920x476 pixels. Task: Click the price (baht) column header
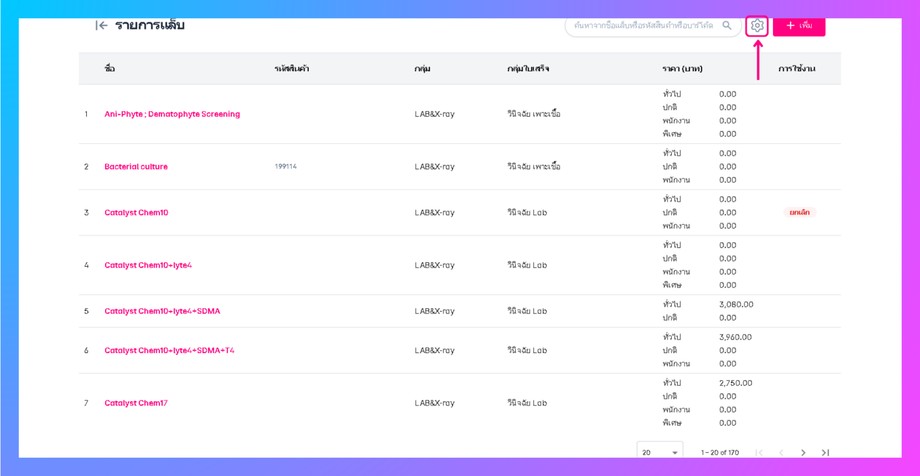click(683, 69)
